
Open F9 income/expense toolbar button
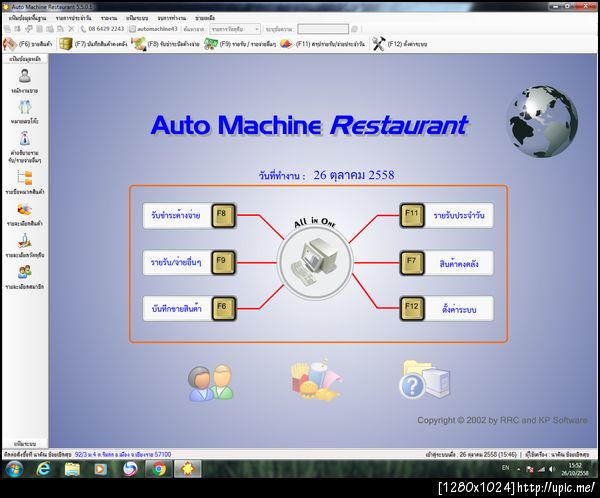[240, 44]
